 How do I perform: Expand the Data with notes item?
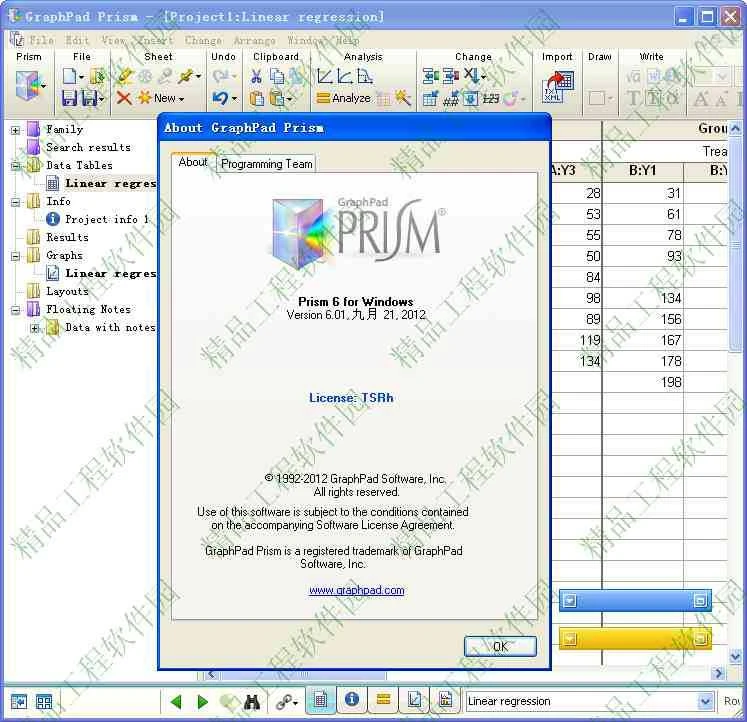pyautogui.click(x=34, y=328)
